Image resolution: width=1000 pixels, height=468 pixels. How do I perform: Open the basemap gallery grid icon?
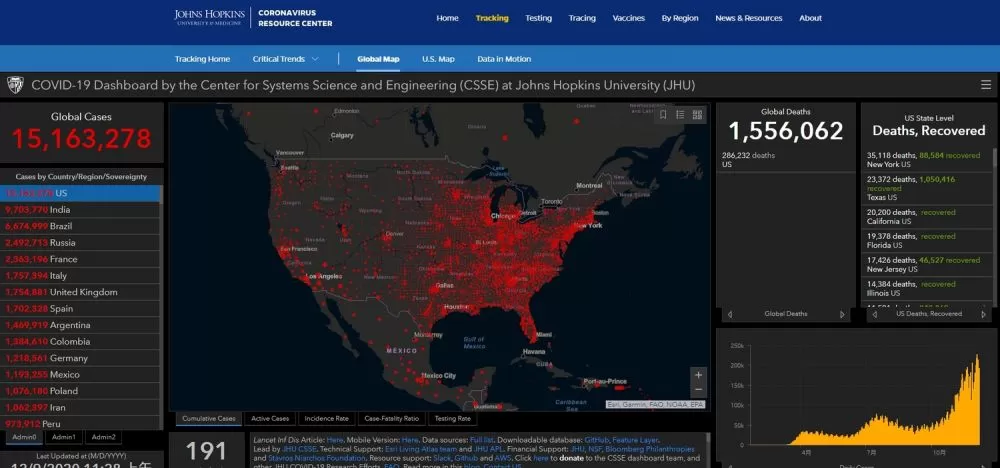click(x=697, y=115)
